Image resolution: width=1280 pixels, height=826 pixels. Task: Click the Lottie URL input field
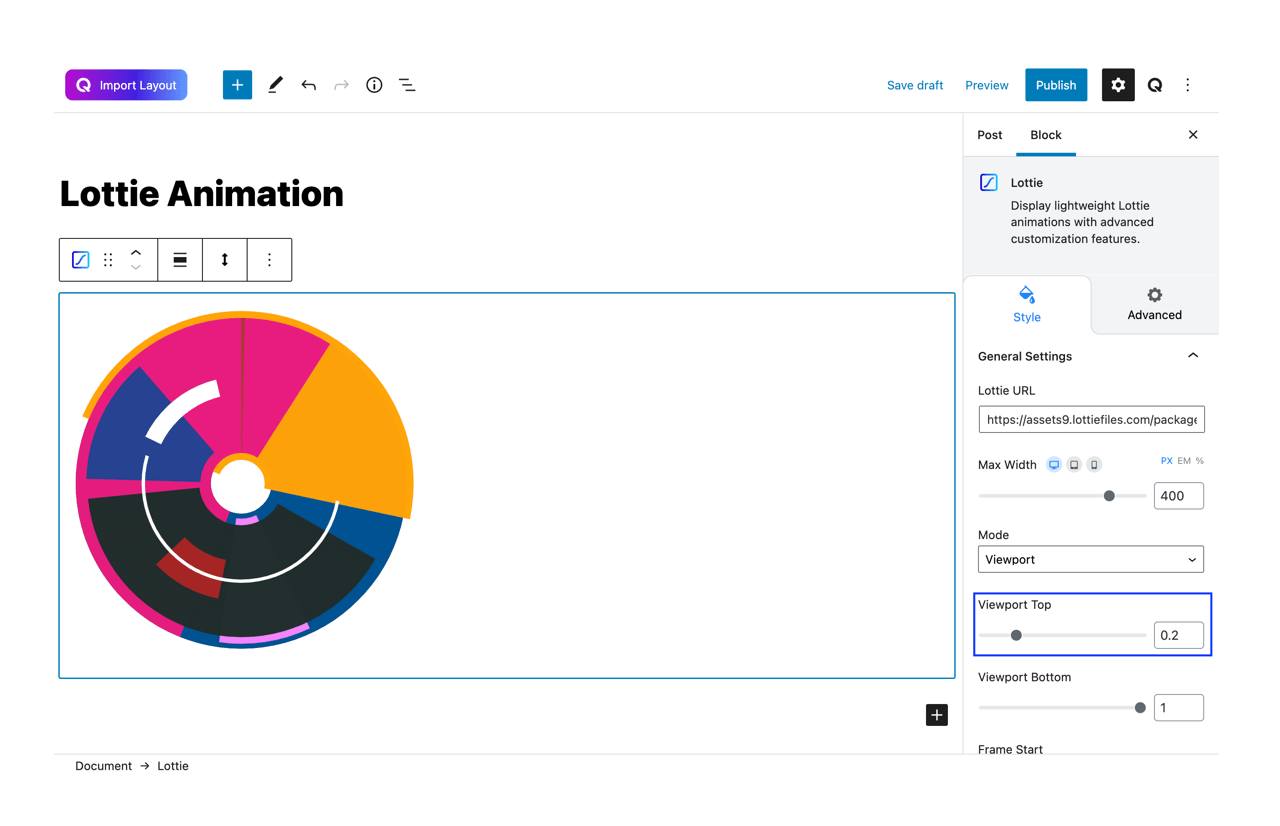(x=1091, y=419)
